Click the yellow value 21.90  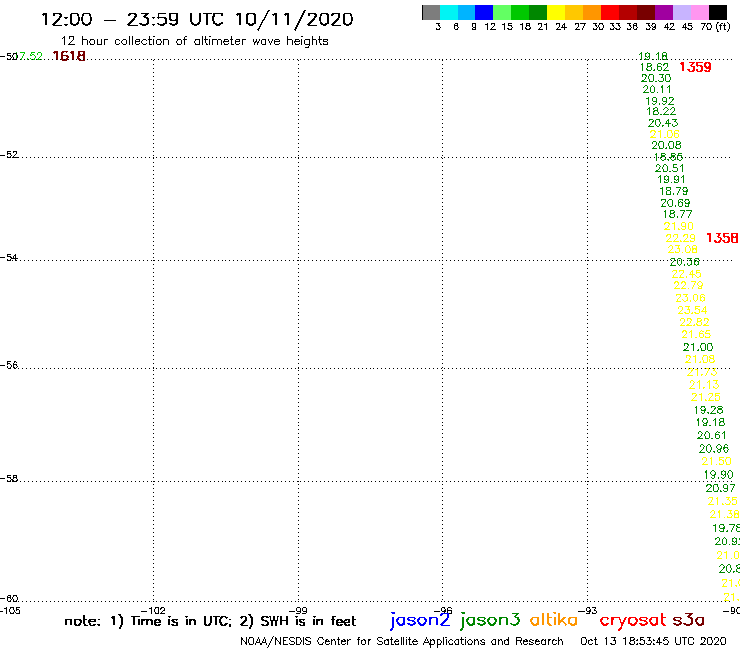(x=679, y=227)
